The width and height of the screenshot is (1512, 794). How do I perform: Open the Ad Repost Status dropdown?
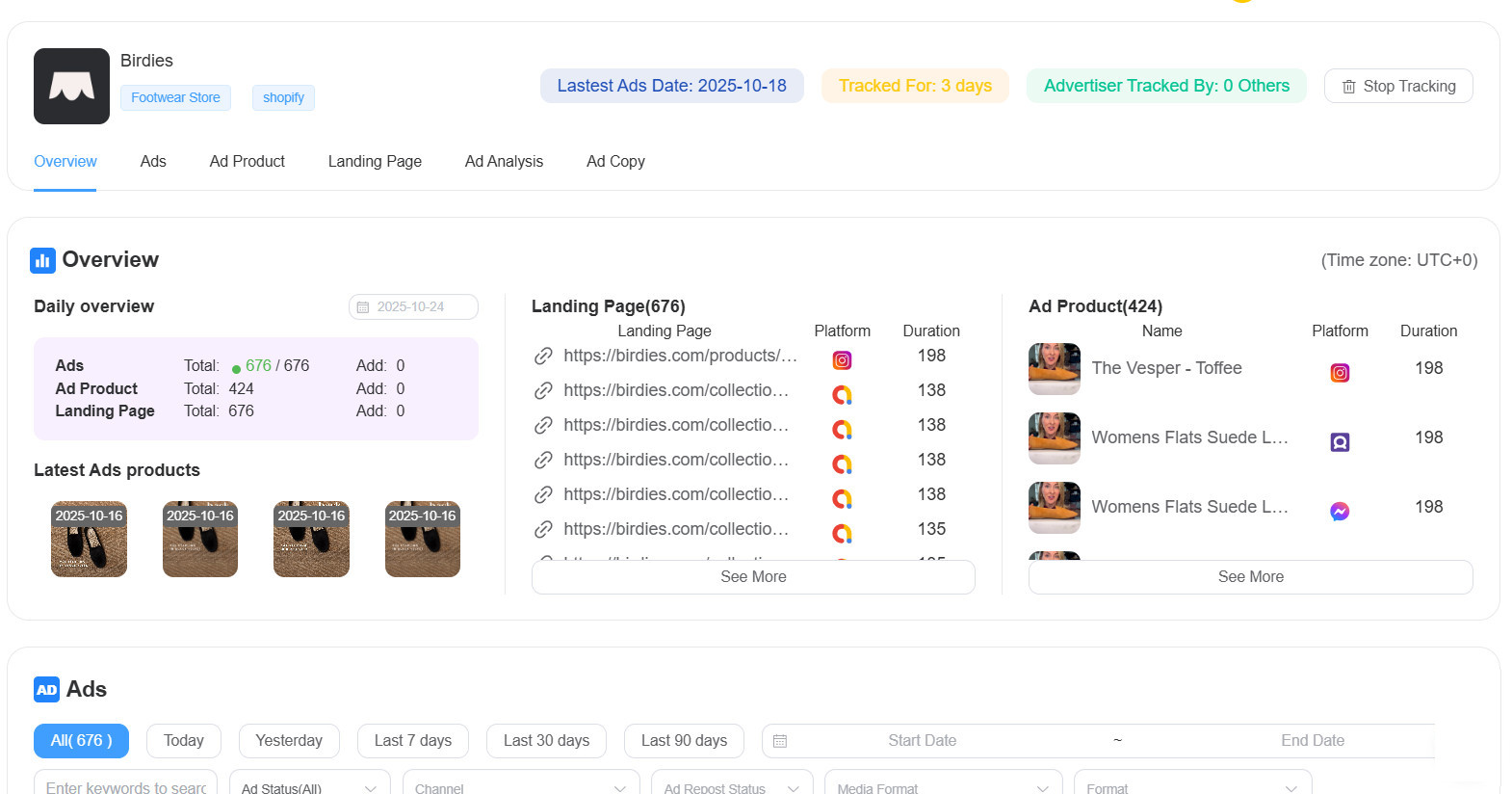point(732,787)
